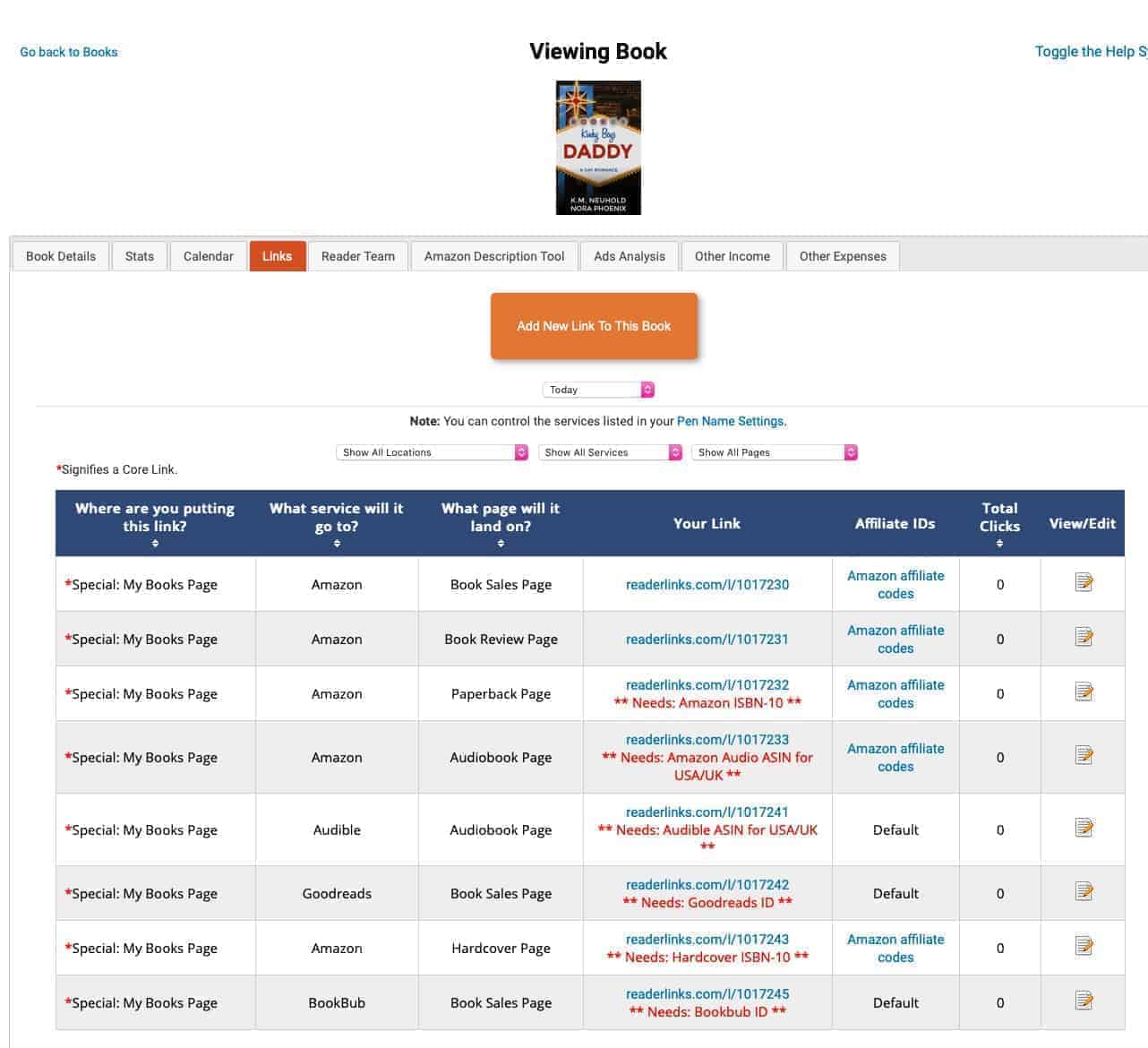This screenshot has width=1148, height=1048.
Task: Open edit icon for BookBub row
Action: (1084, 1001)
